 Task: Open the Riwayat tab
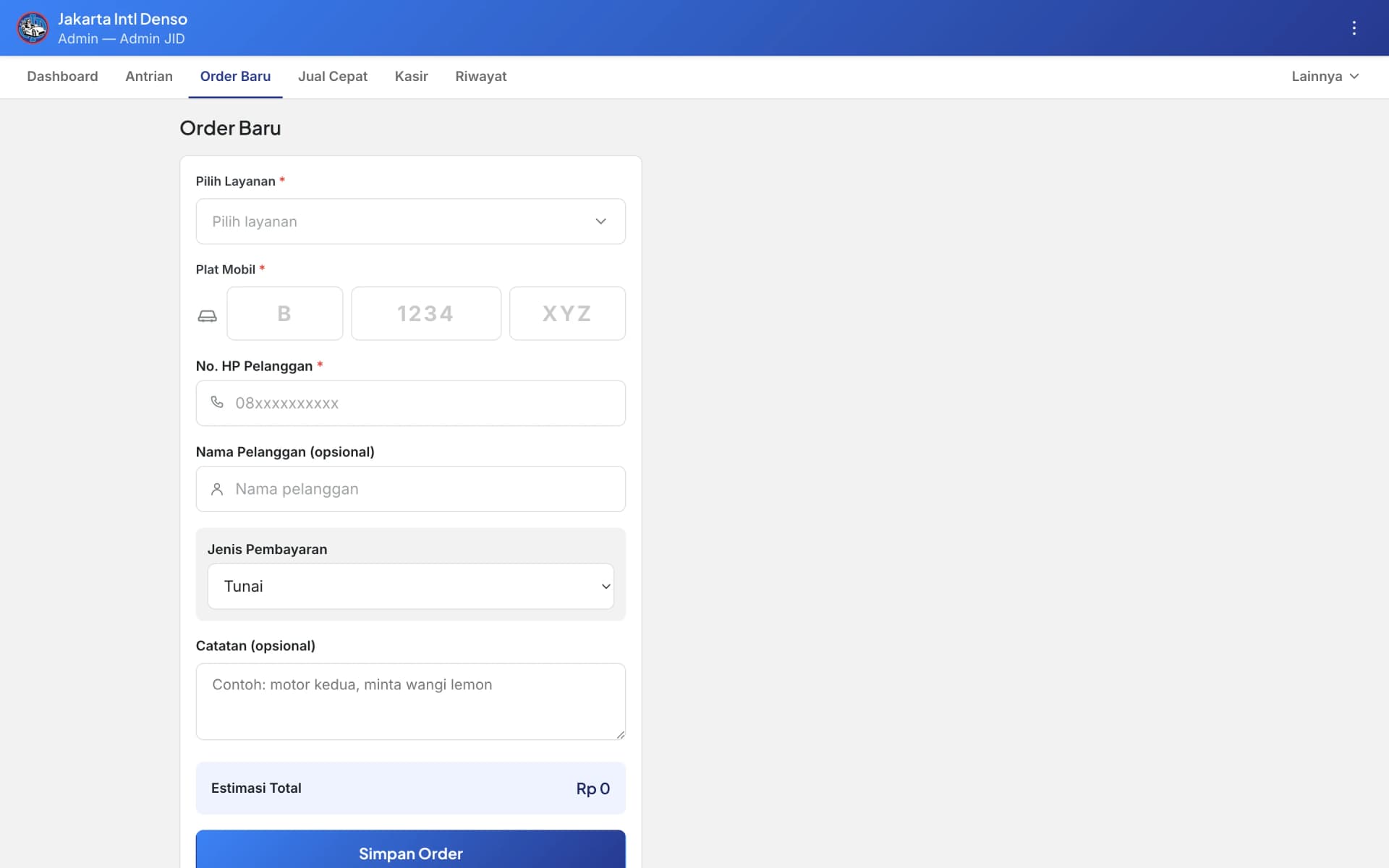481,77
